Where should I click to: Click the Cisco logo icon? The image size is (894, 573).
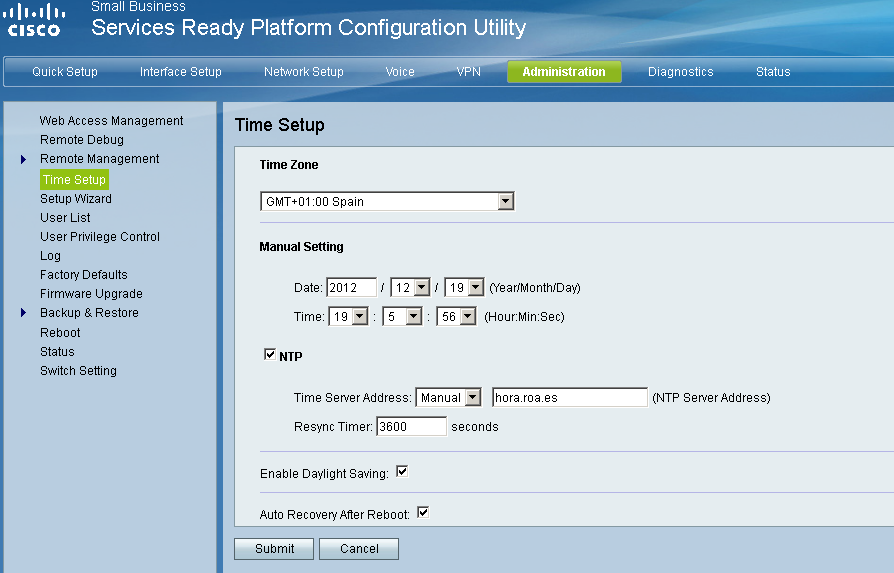[35, 20]
